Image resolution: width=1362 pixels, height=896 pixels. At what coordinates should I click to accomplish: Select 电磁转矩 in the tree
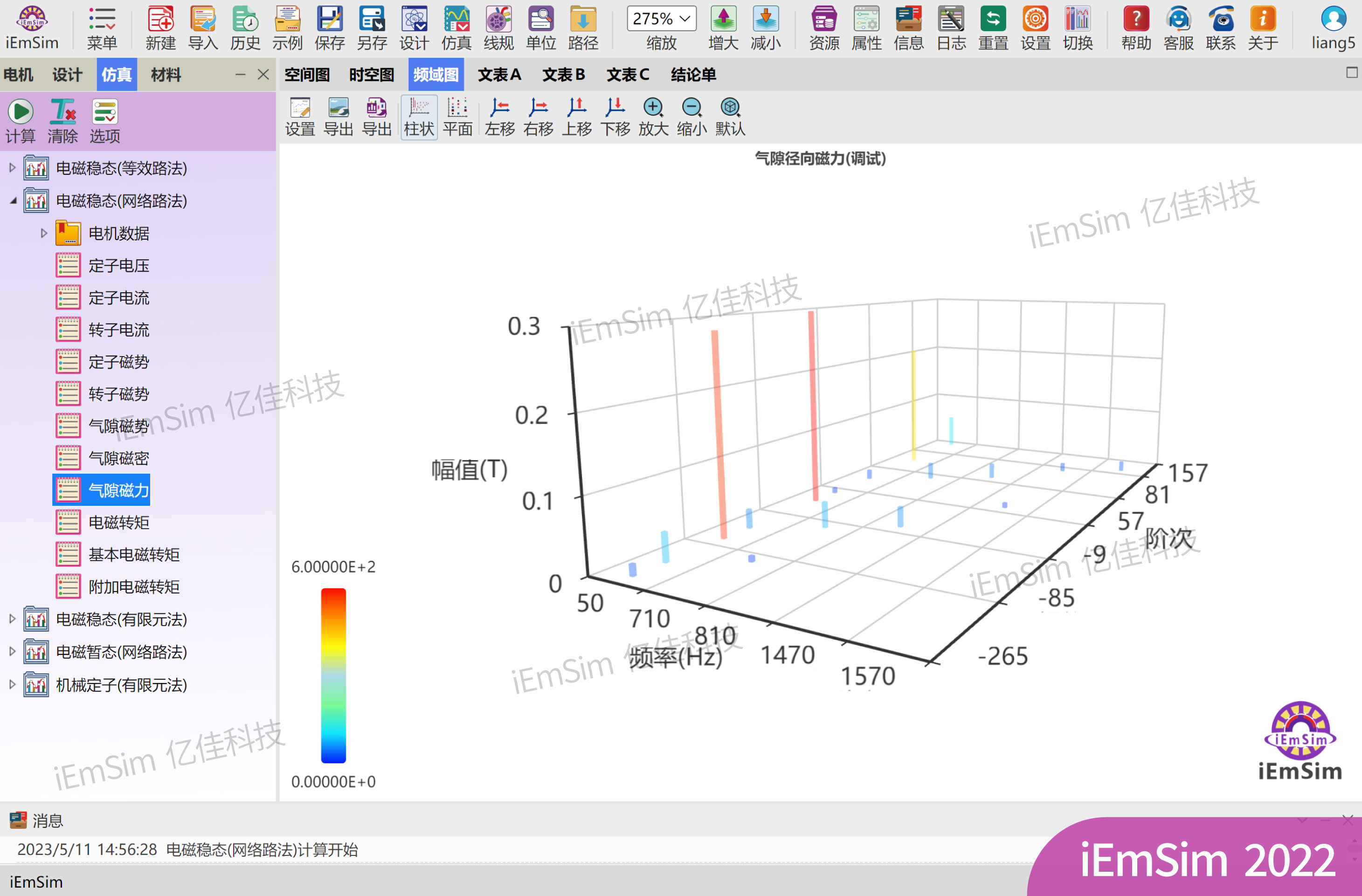(x=118, y=523)
